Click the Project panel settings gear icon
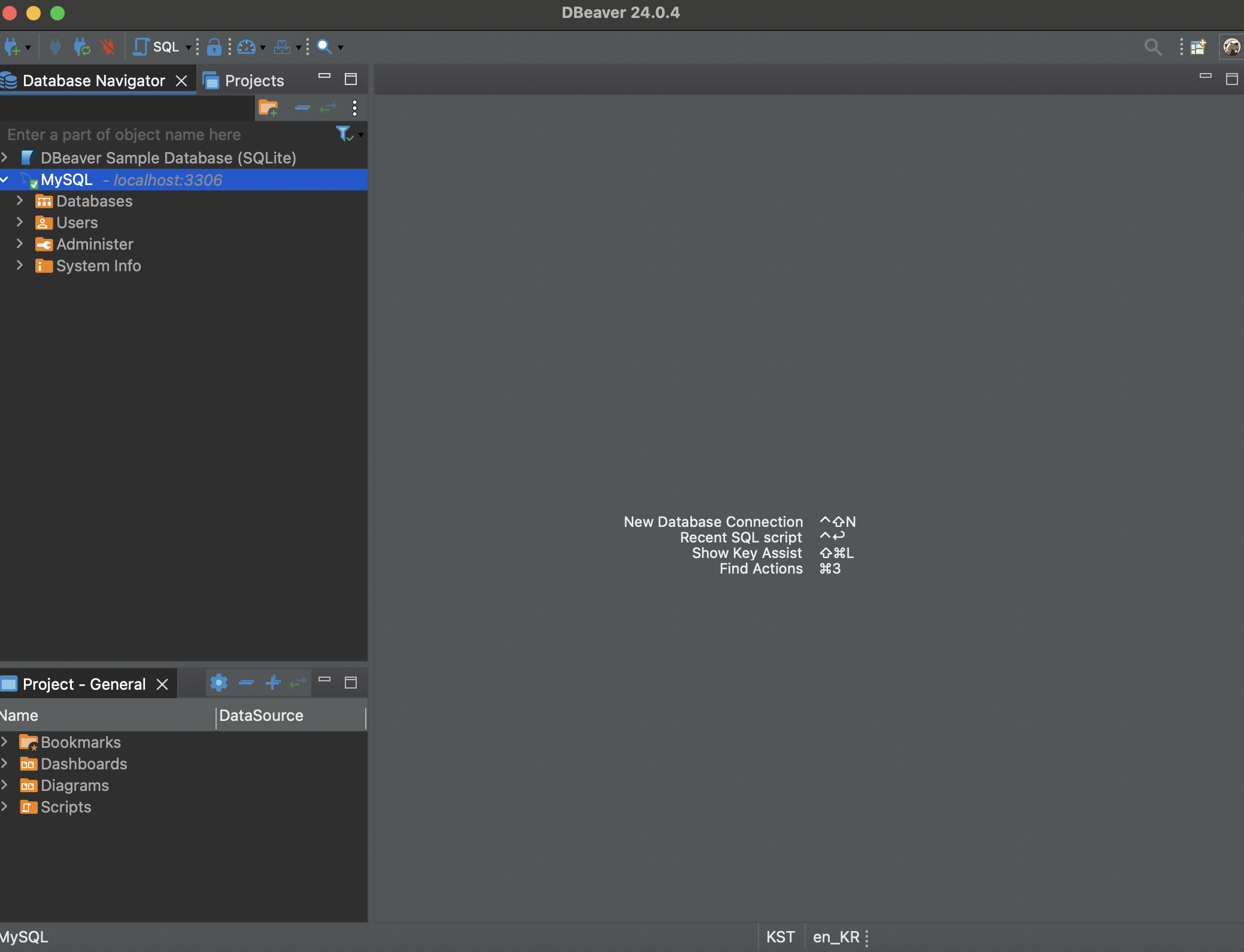Image resolution: width=1244 pixels, height=952 pixels. point(219,683)
